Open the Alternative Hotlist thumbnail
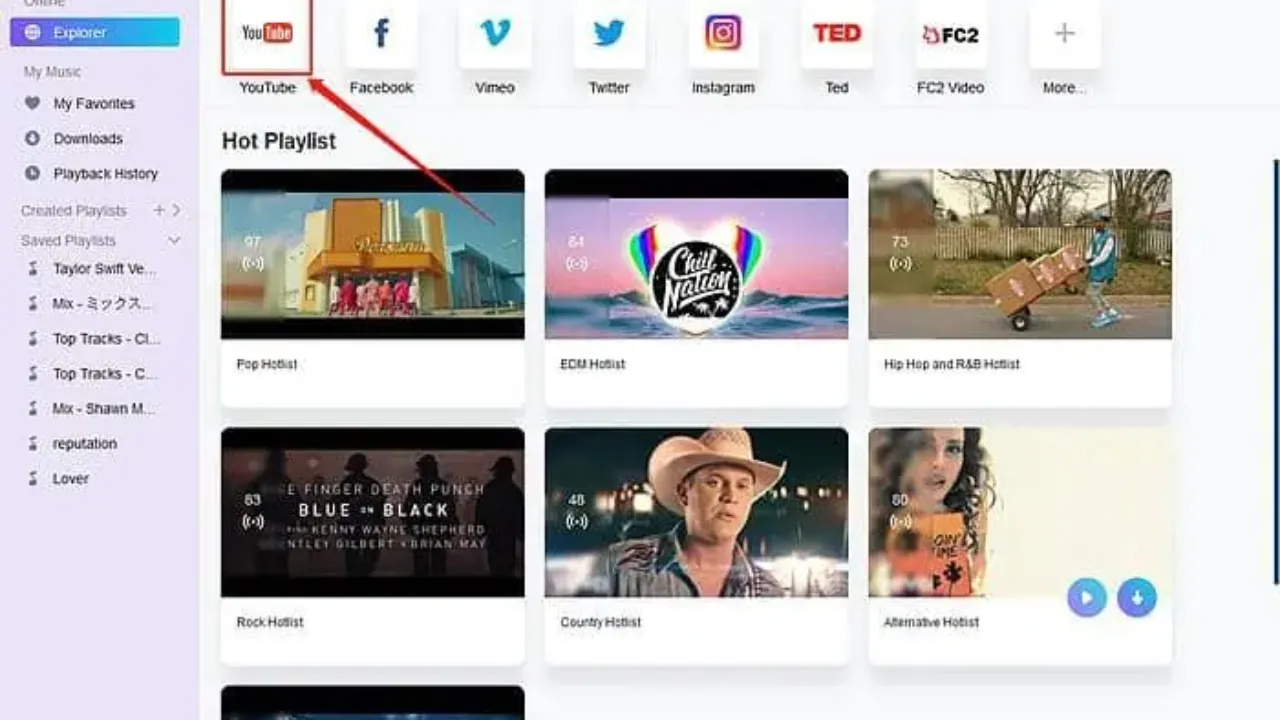The image size is (1280, 720). point(1020,512)
